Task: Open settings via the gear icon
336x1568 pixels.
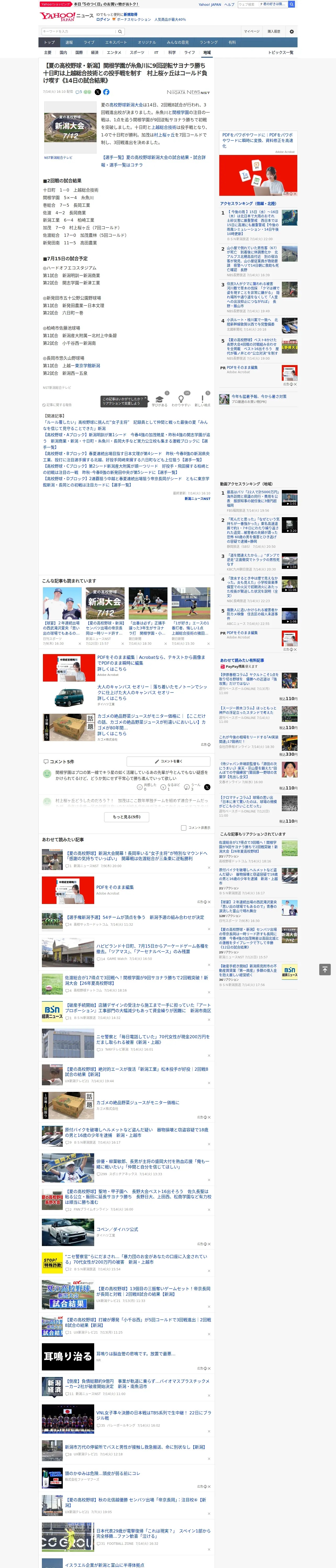Action: 292,31
